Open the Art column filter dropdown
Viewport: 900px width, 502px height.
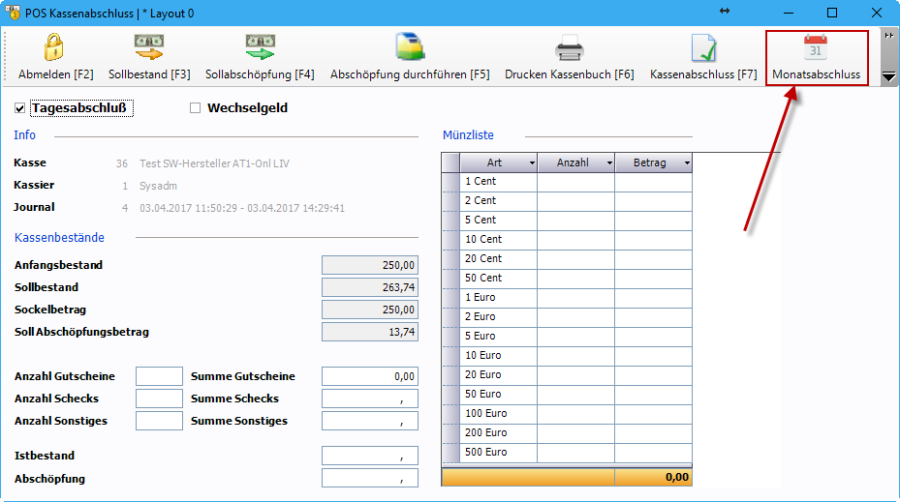click(x=531, y=163)
